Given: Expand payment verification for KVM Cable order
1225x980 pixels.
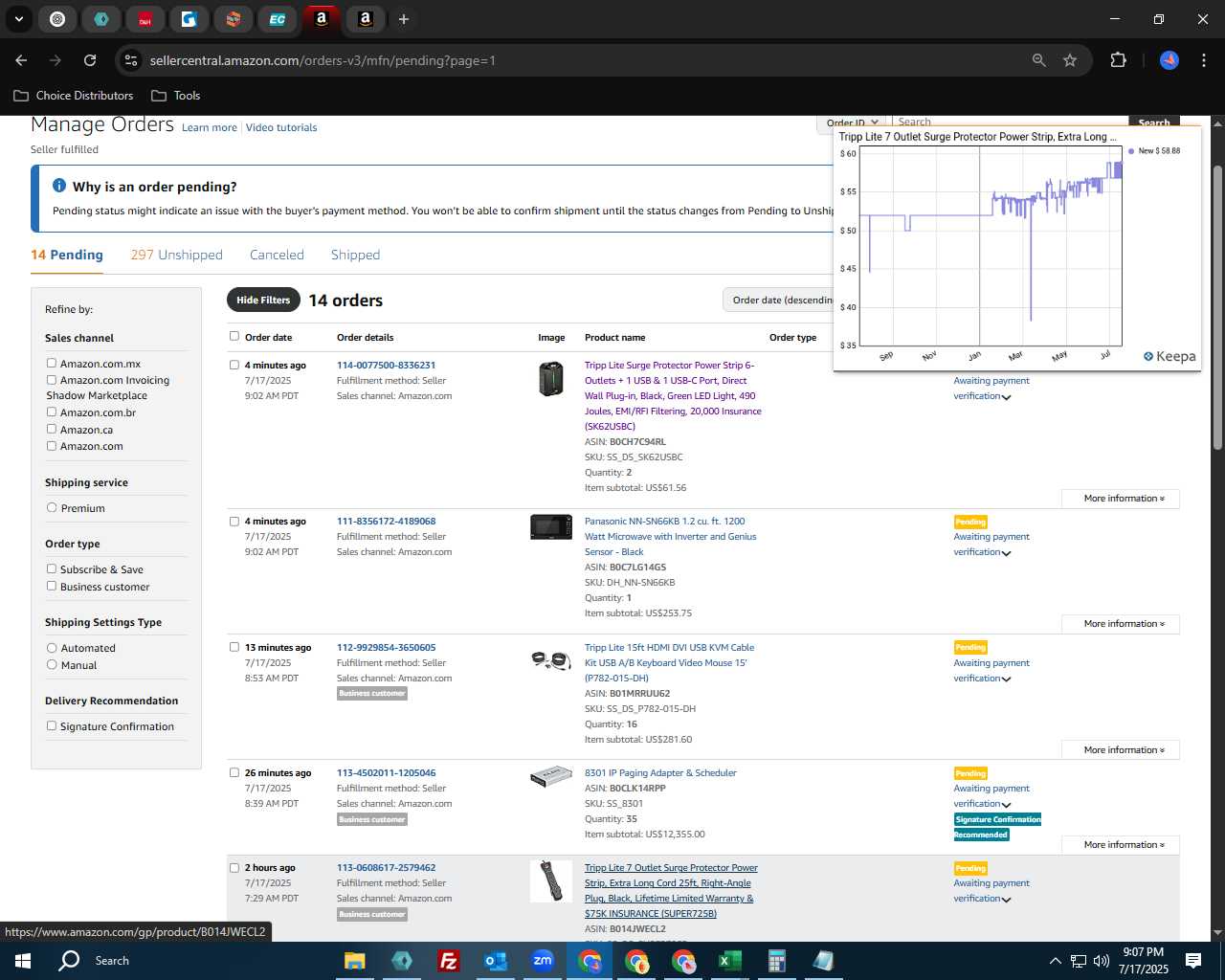Looking at the screenshot, I should tap(1006, 679).
